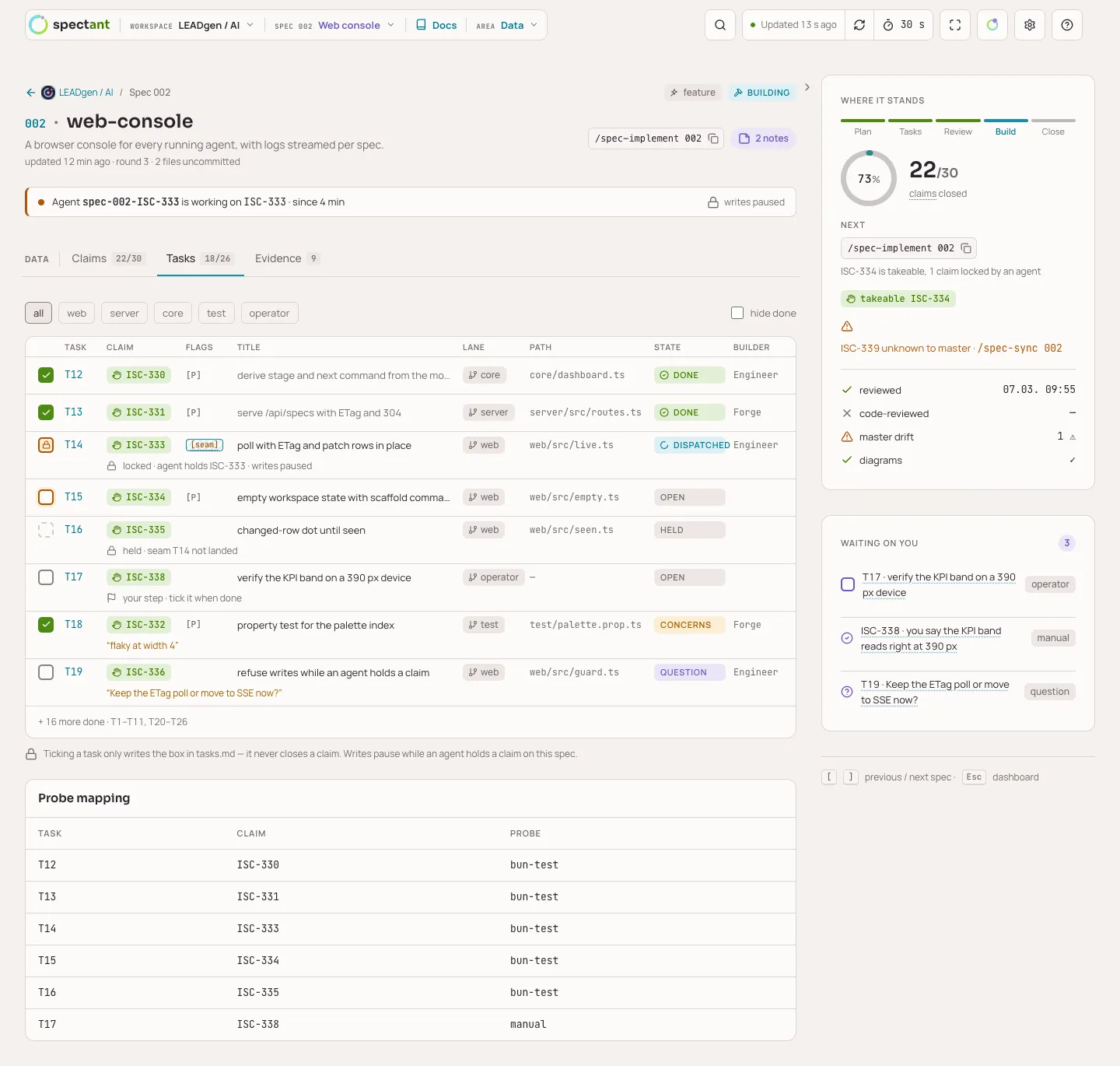The height and width of the screenshot is (1066, 1120).
Task: Click the /spec-sync 002 command link
Action: click(x=1020, y=349)
